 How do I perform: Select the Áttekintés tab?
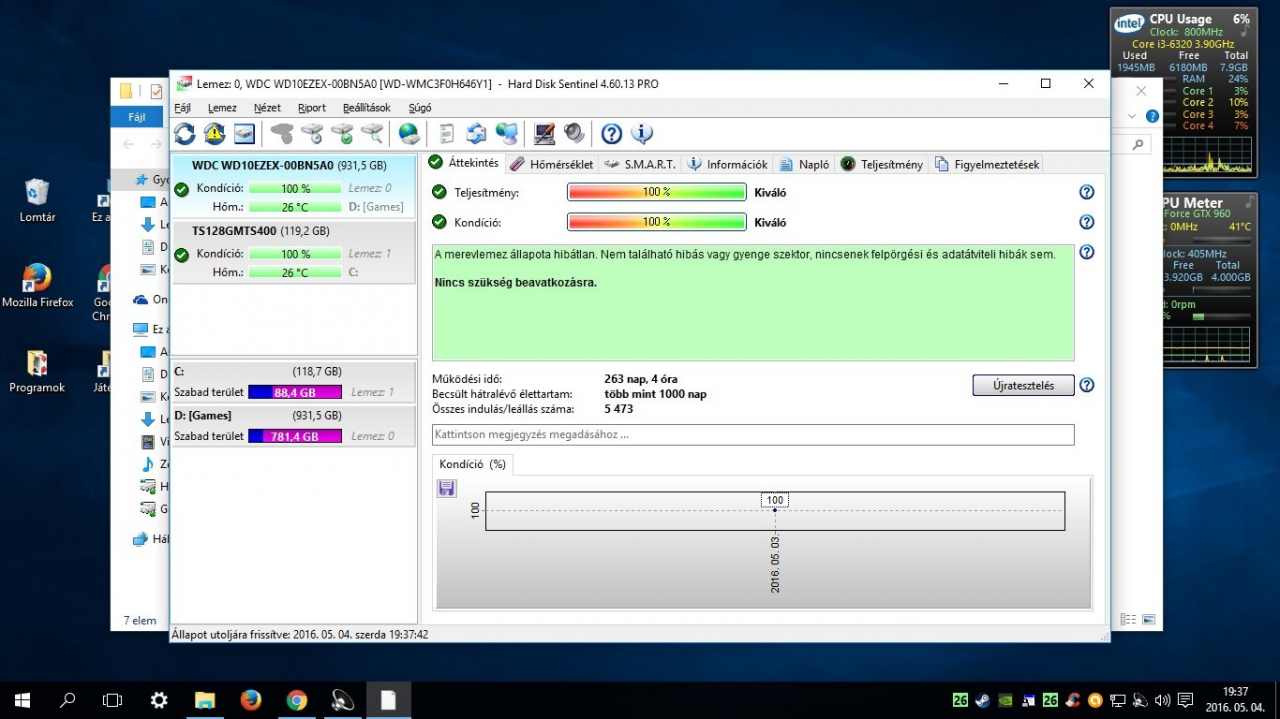pos(464,163)
